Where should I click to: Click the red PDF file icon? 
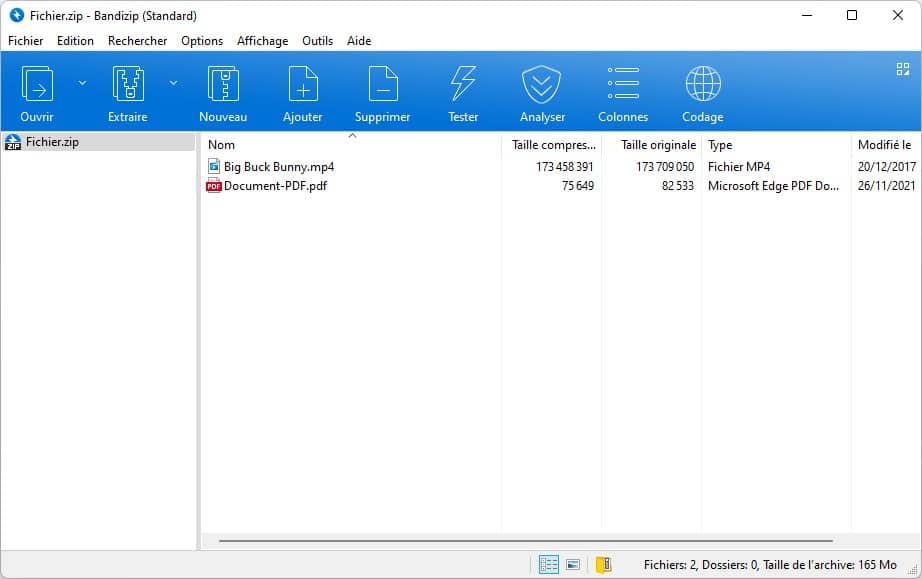tap(213, 186)
